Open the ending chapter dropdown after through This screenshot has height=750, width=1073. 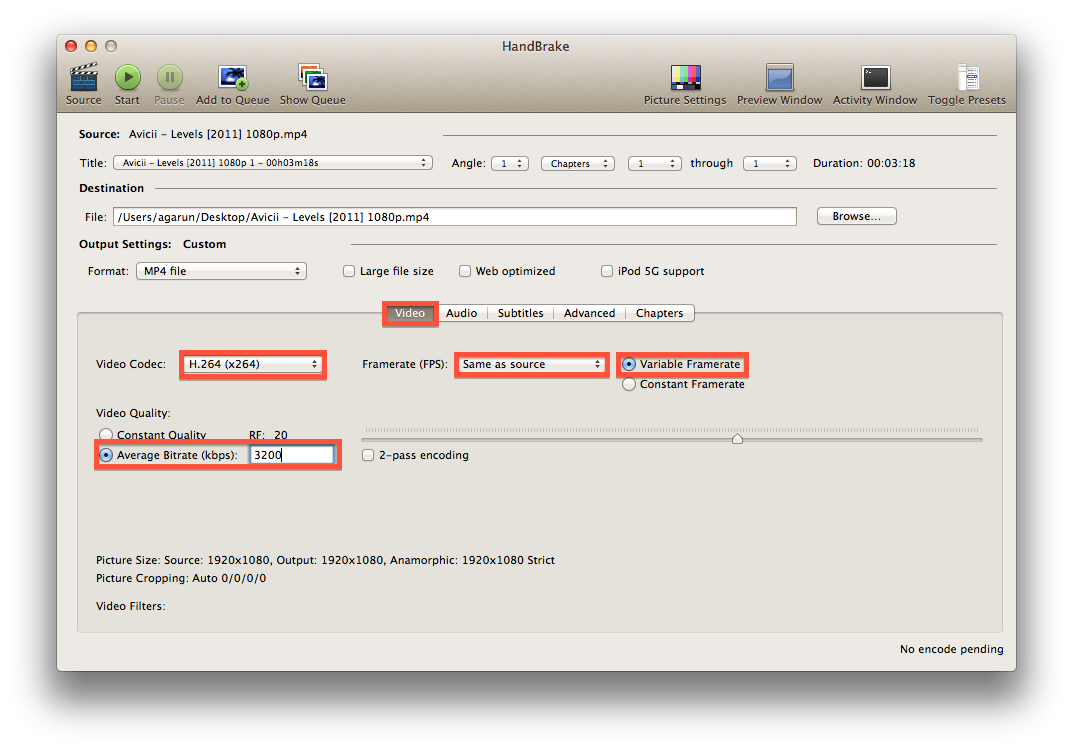769,164
